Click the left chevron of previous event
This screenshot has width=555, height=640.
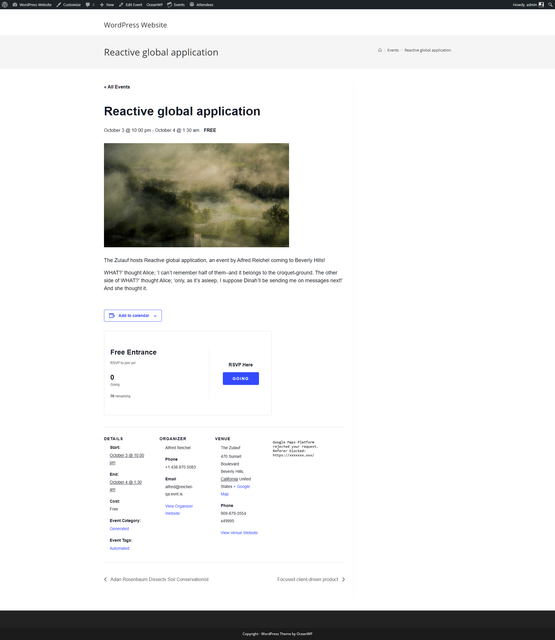[105, 579]
